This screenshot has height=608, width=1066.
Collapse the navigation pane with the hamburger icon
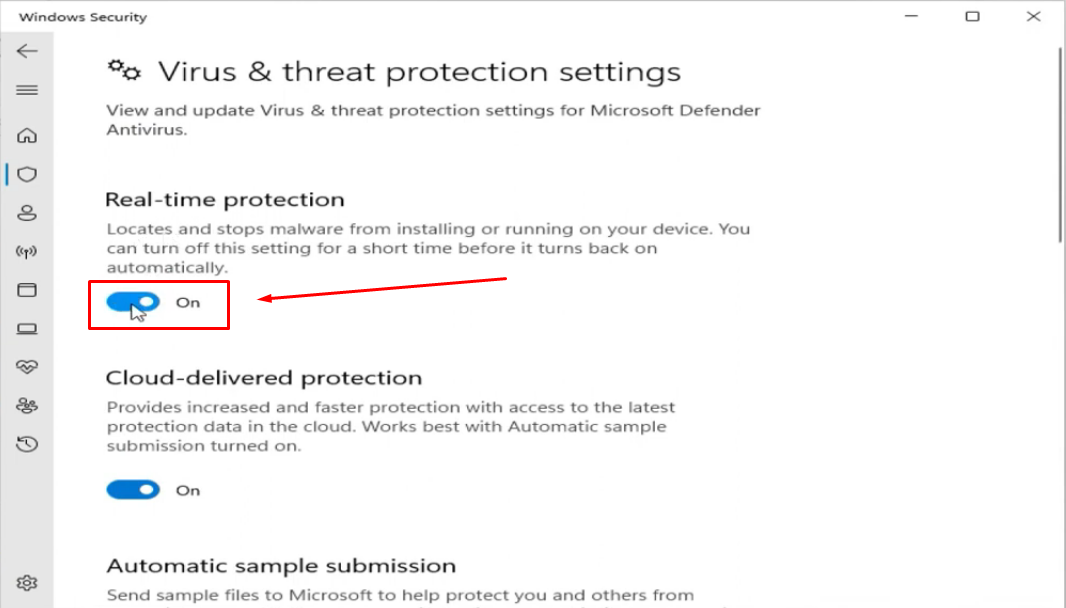tap(27, 90)
